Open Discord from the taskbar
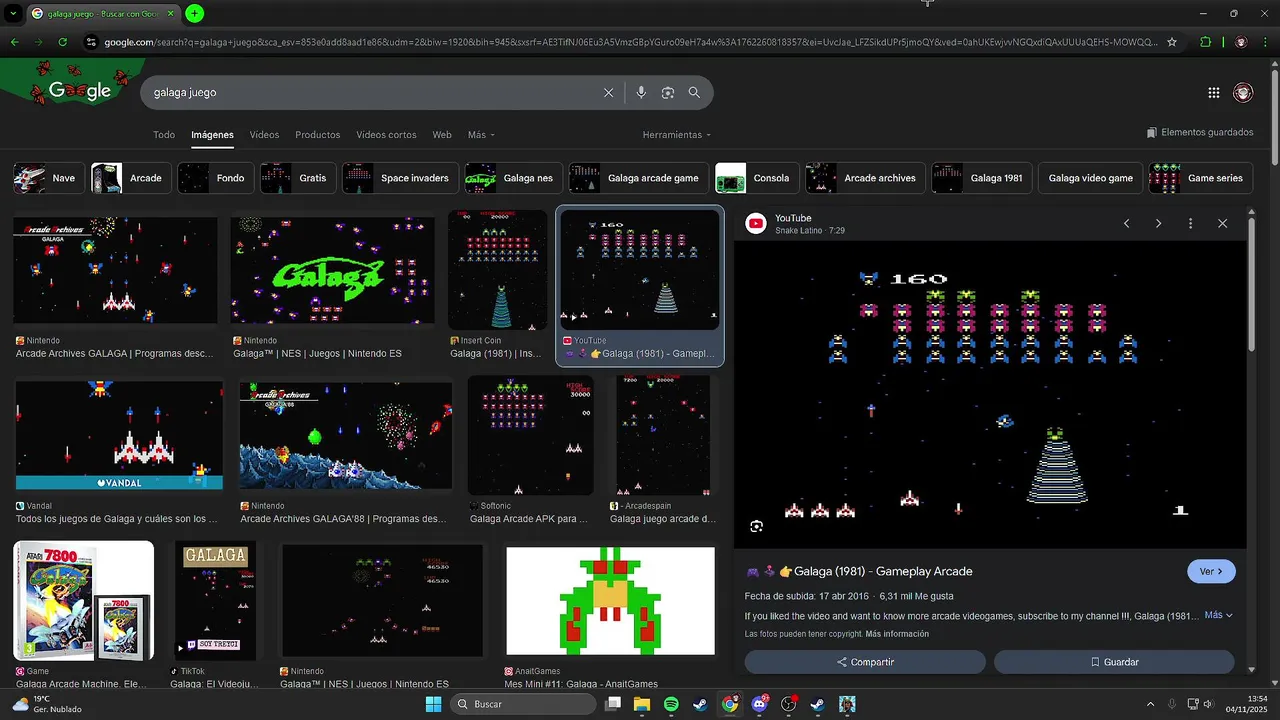The width and height of the screenshot is (1280, 720). click(x=759, y=704)
